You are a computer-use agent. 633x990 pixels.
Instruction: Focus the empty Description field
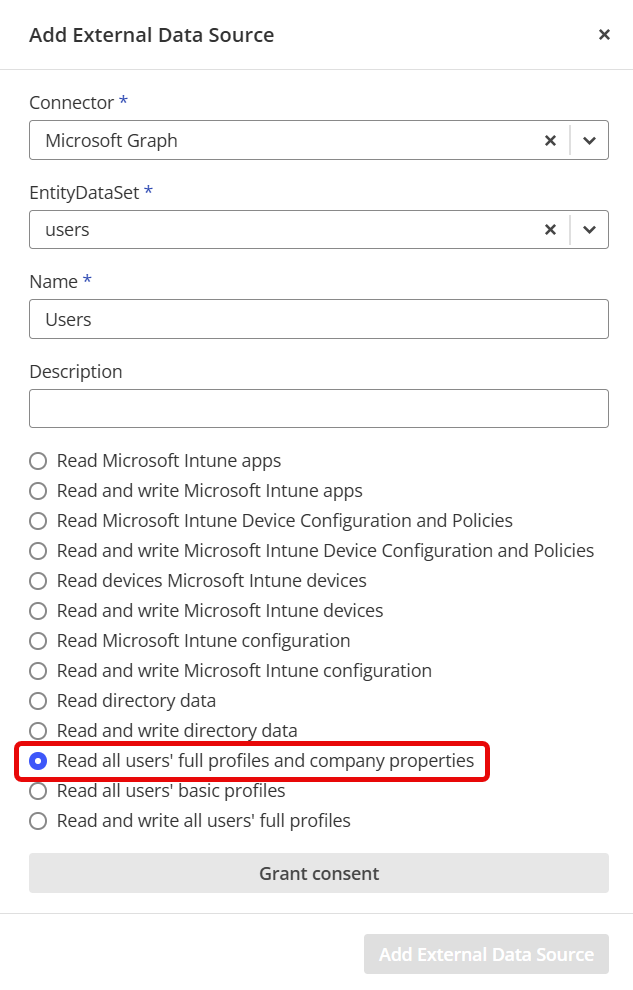(x=318, y=409)
